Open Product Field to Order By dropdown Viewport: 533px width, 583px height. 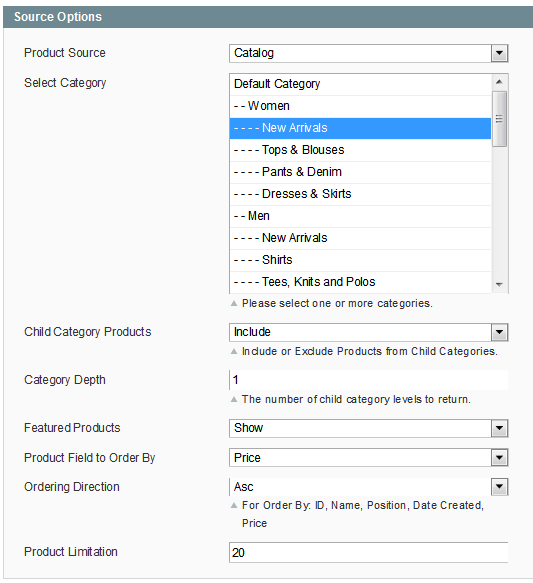(x=368, y=458)
